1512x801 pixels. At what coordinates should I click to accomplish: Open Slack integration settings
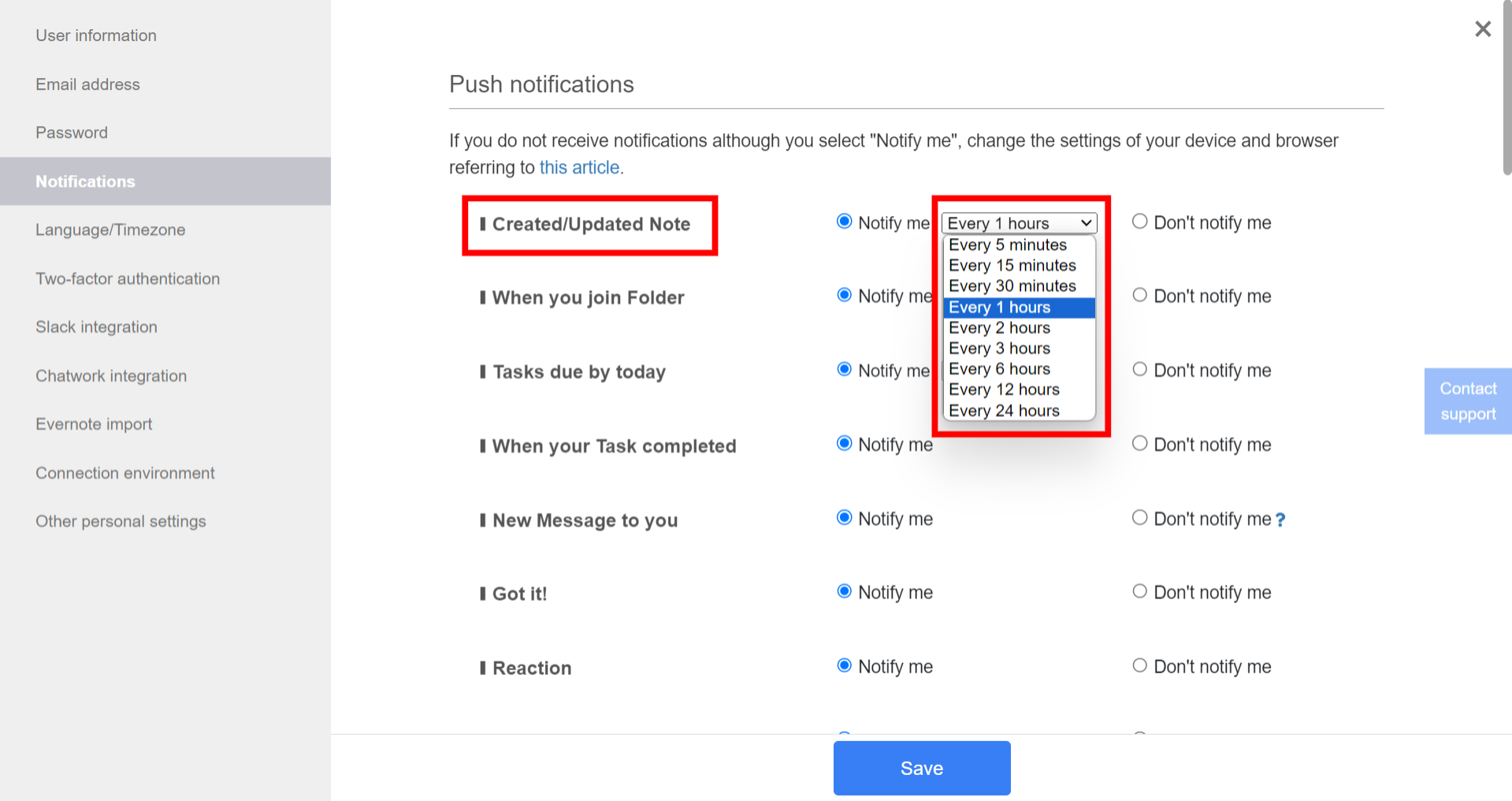coord(96,326)
